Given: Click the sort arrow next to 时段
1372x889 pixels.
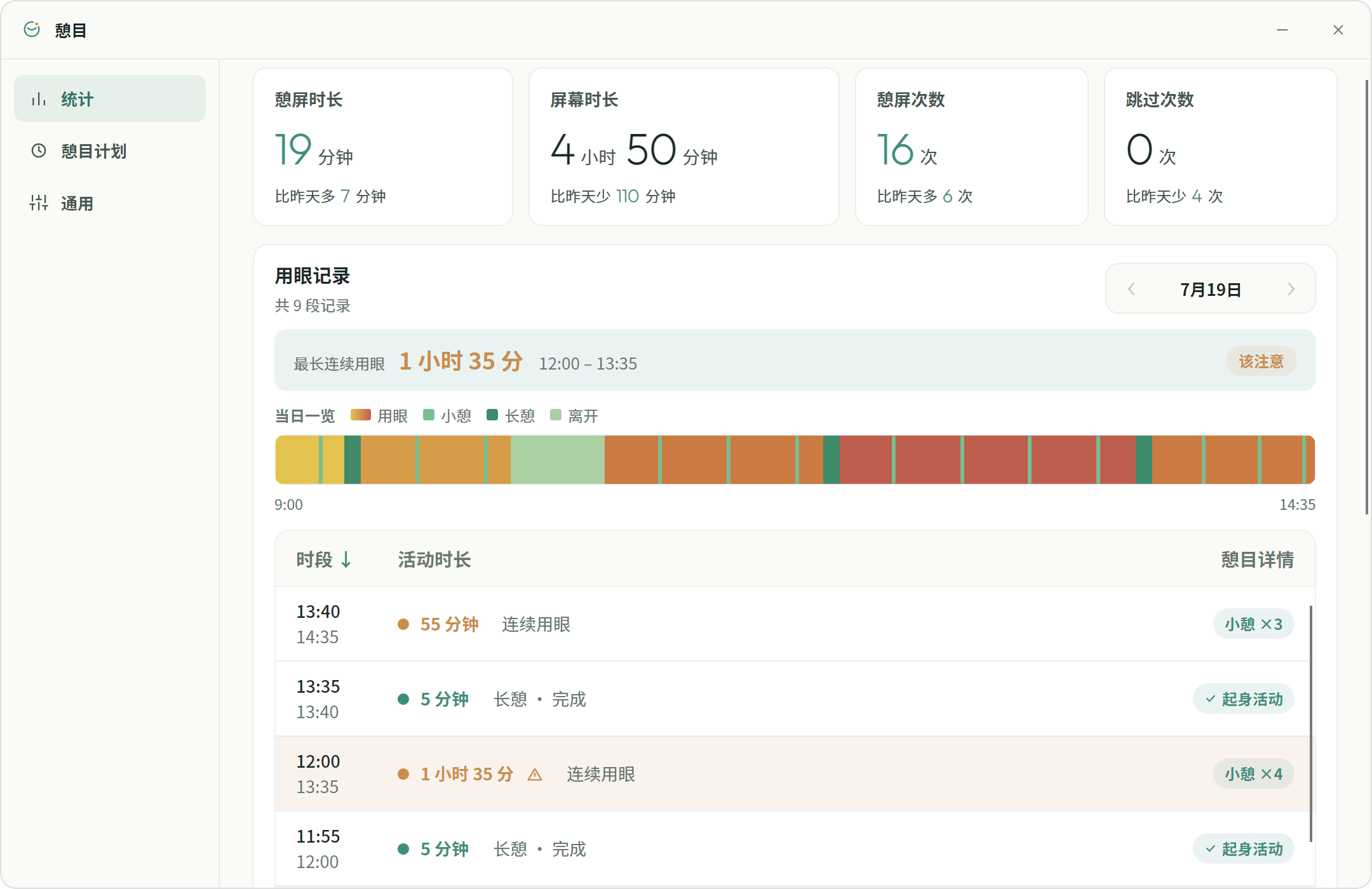Looking at the screenshot, I should (346, 559).
